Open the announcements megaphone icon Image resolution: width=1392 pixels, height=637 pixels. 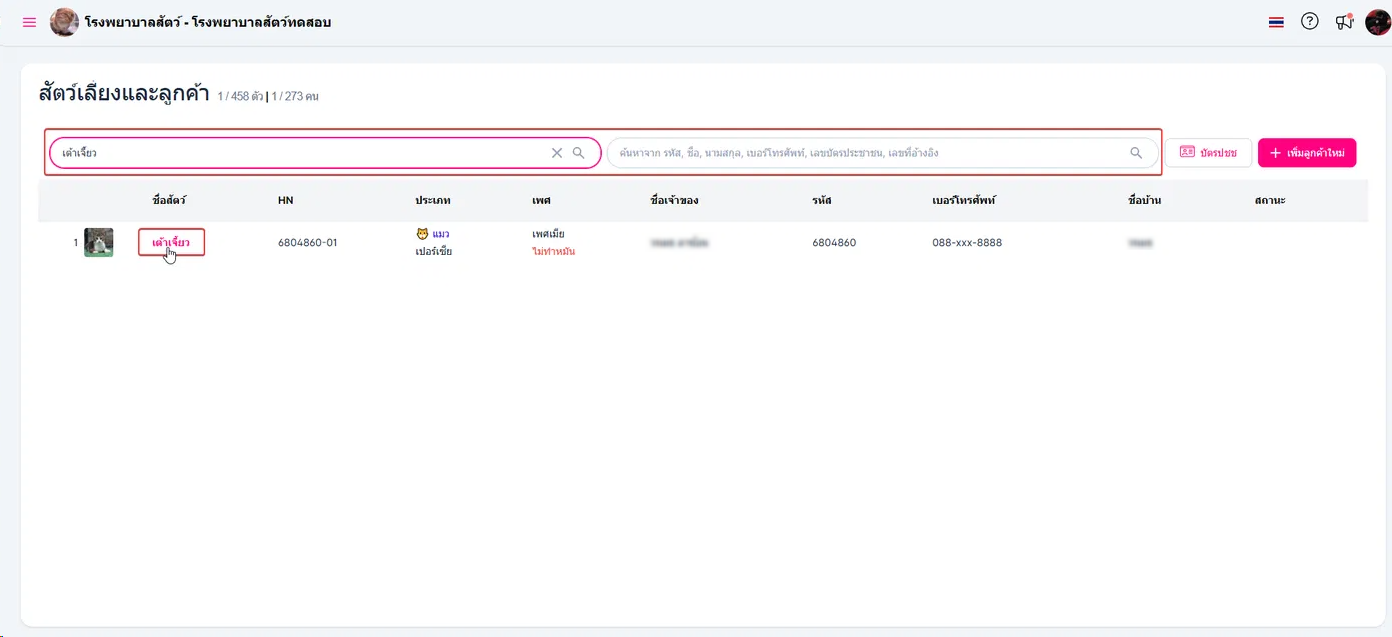[1343, 22]
